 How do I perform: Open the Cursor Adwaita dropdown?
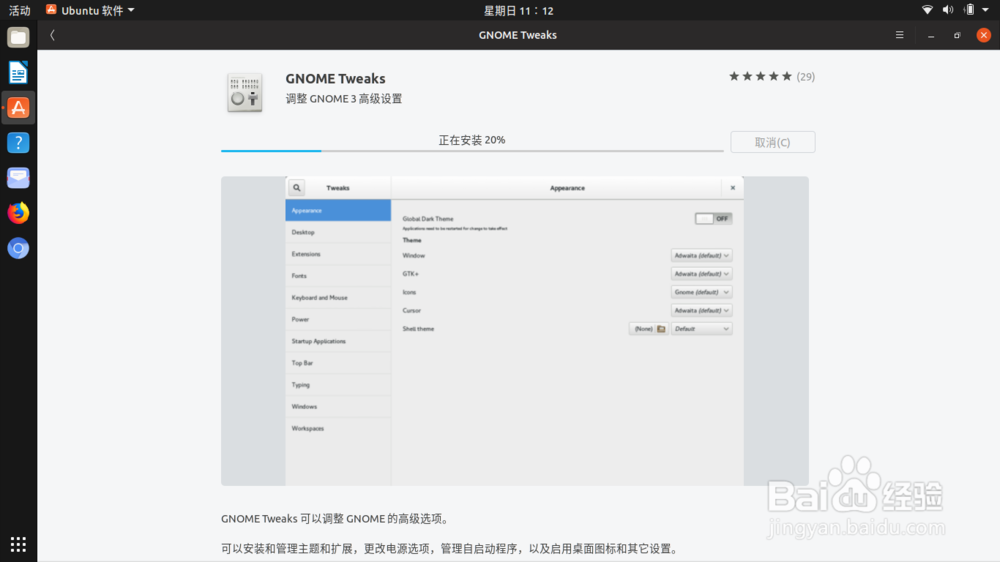click(x=701, y=311)
